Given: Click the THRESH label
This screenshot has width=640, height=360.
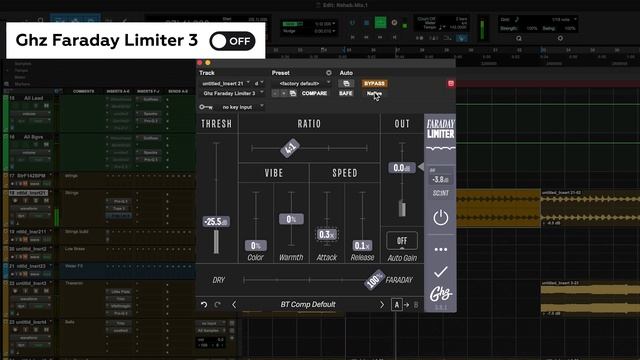Looking at the screenshot, I should pos(216,124).
